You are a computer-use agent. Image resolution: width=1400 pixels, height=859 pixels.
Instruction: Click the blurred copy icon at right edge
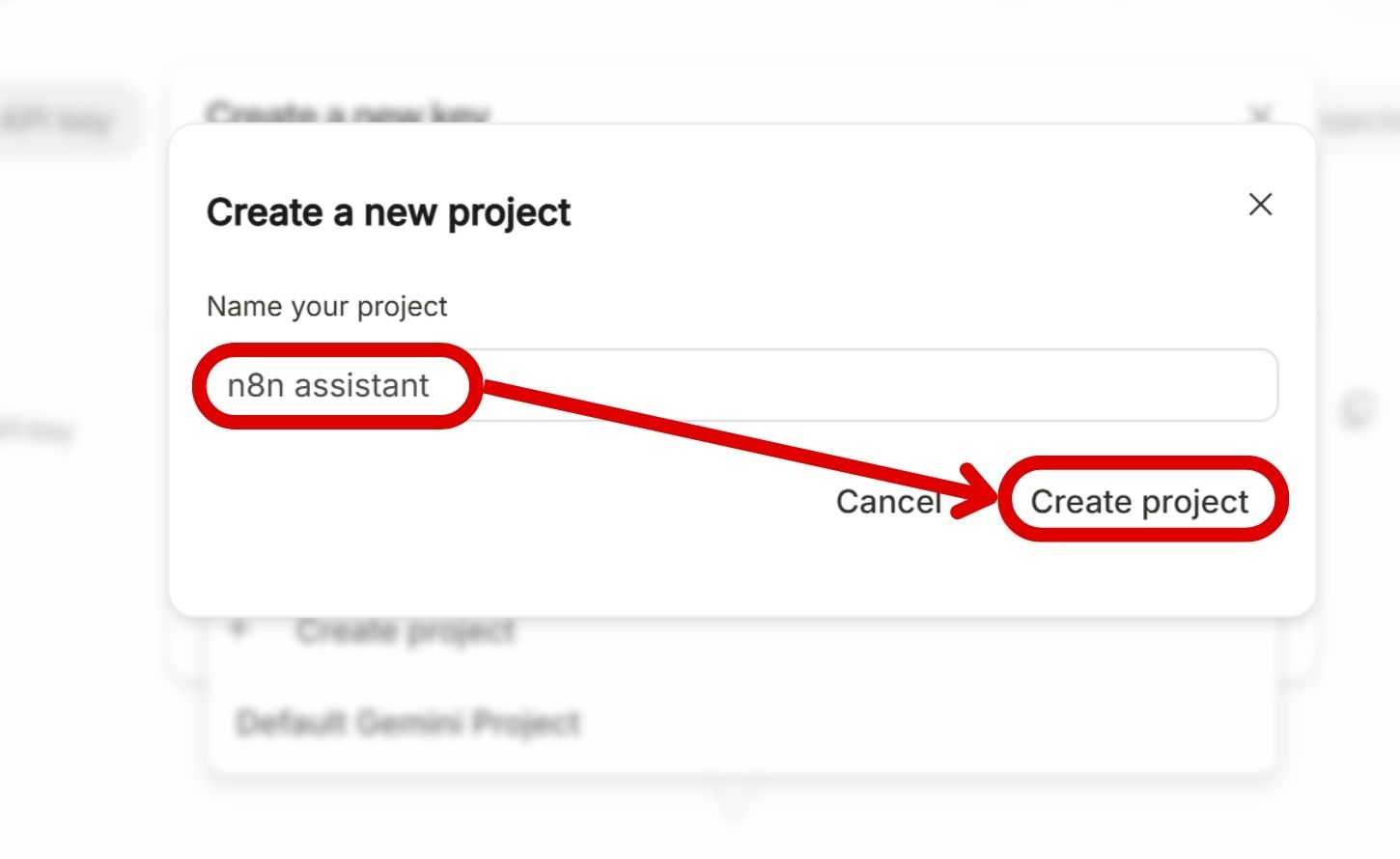click(x=1357, y=411)
